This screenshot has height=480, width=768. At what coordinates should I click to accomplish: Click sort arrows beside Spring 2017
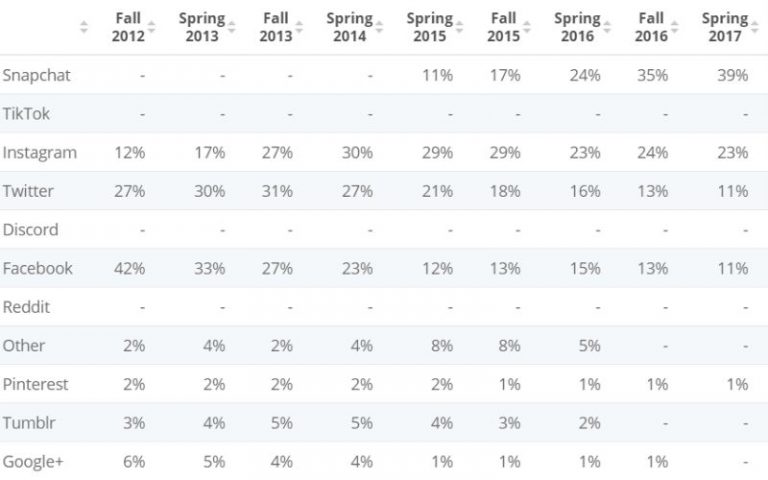[x=754, y=27]
